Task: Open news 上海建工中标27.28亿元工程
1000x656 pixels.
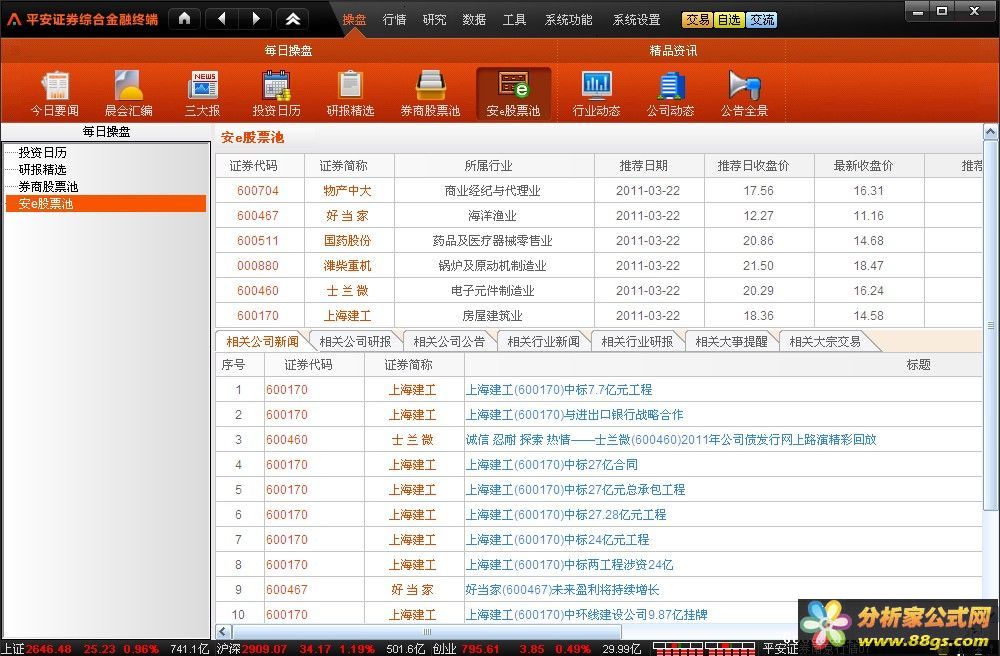Action: 566,514
